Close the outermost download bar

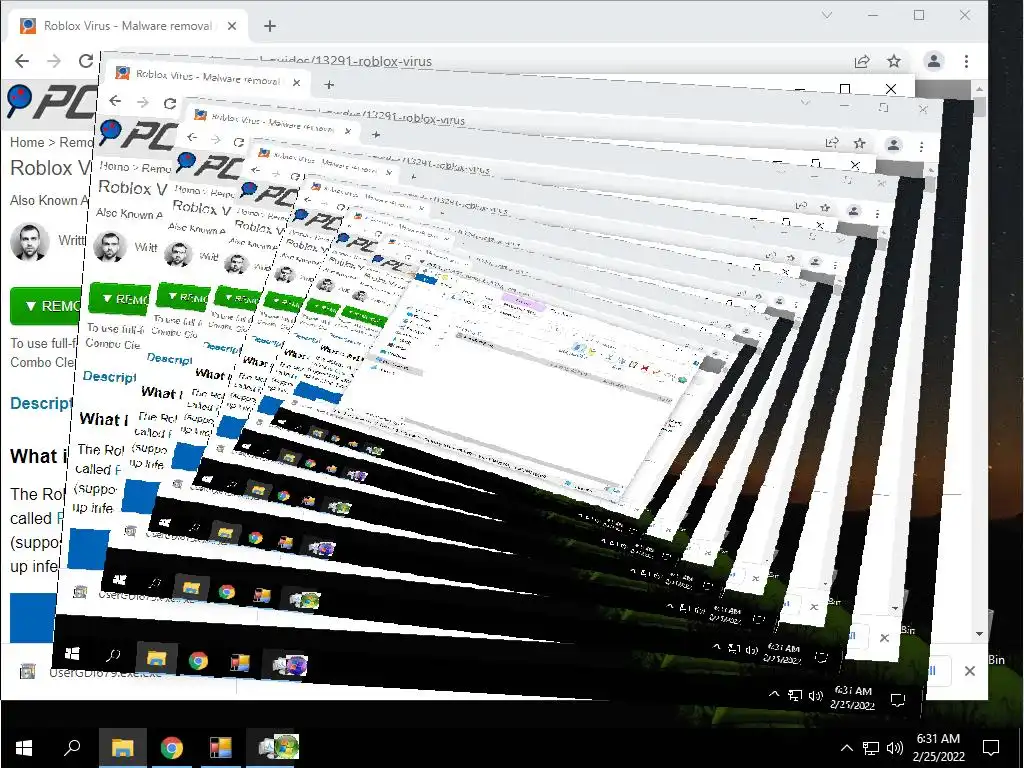[970, 671]
